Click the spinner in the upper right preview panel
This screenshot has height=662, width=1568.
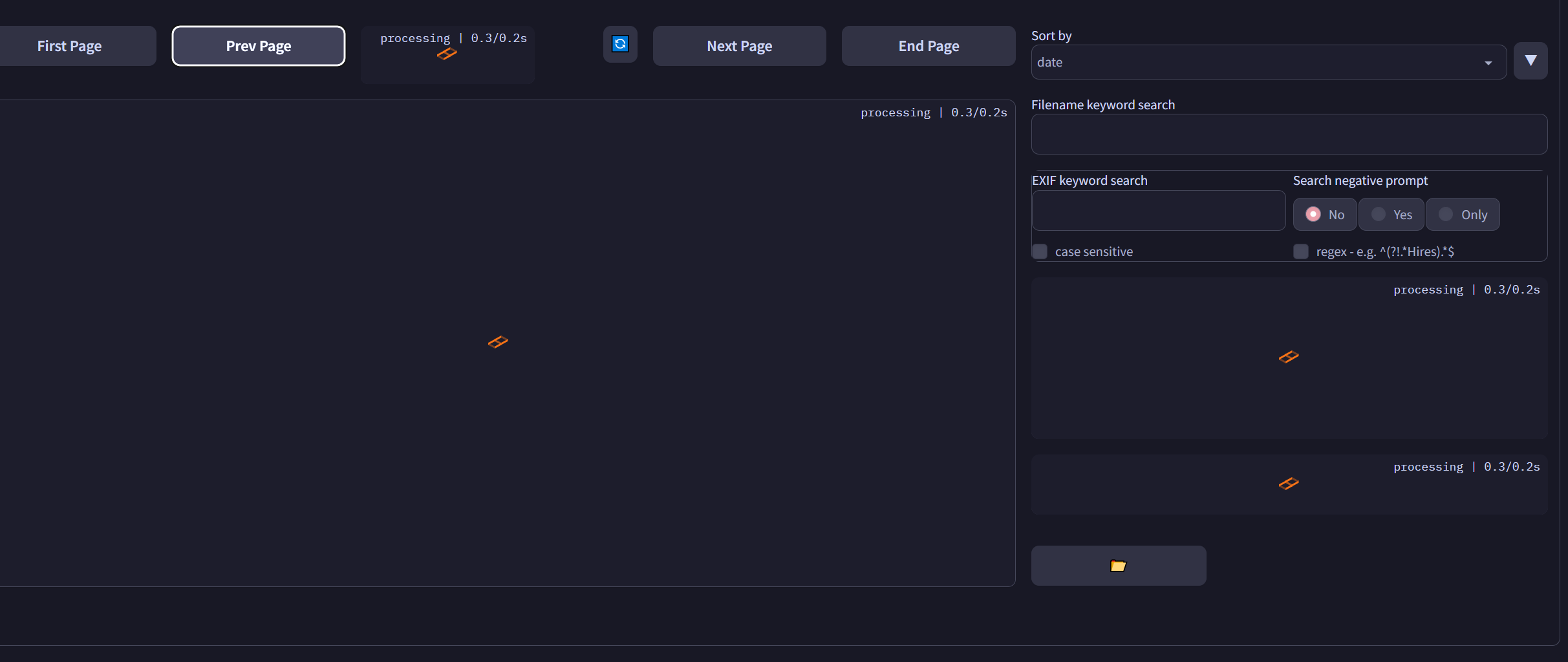tap(1289, 356)
